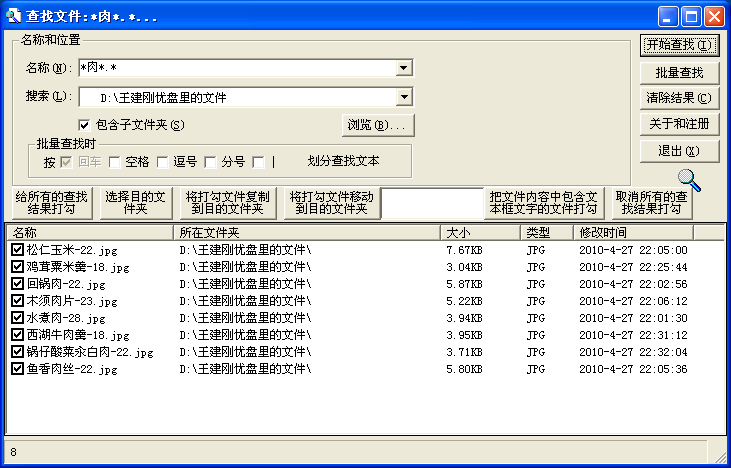Click modified time 2010-4-27 22:31:12
731x468 pixels.
point(633,335)
